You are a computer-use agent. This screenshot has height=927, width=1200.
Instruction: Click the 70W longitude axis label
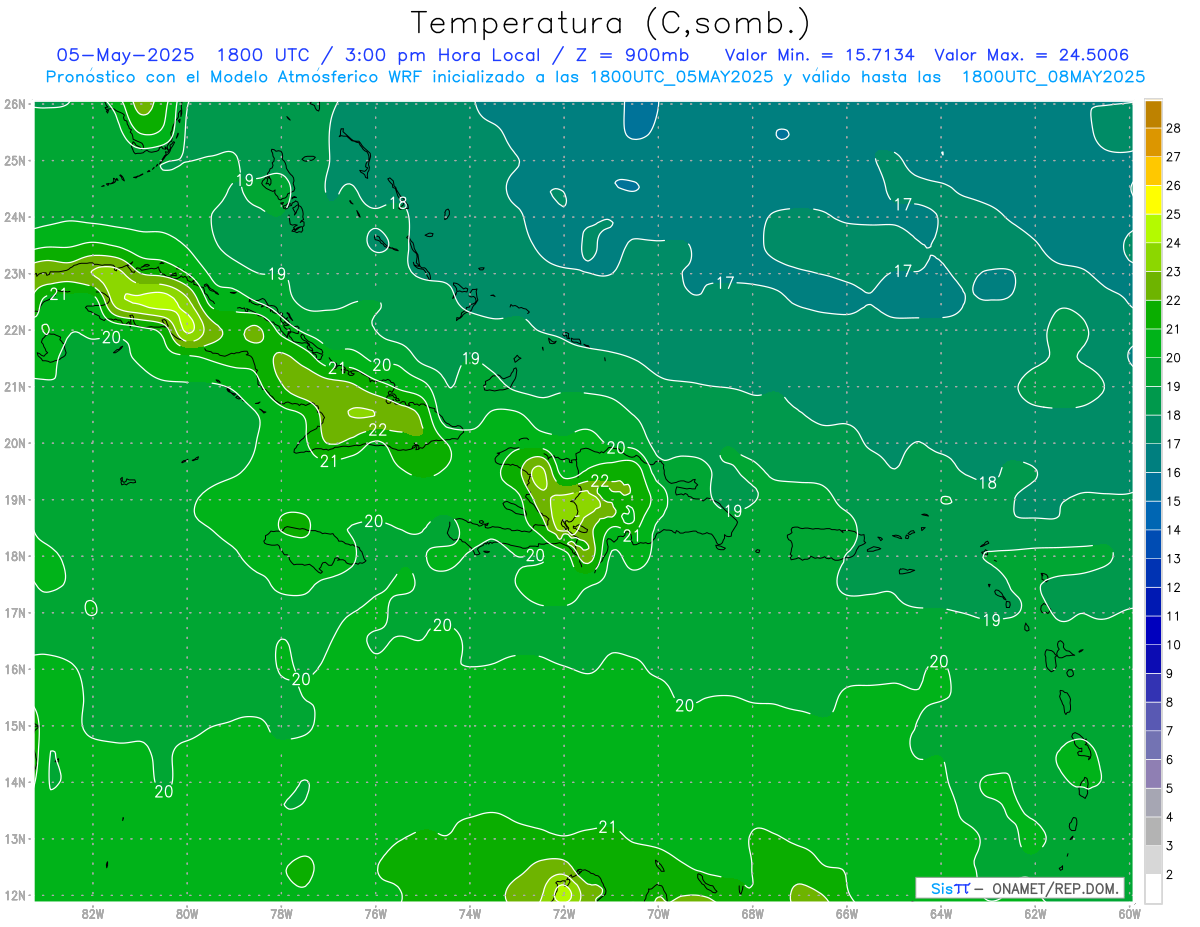click(x=658, y=913)
